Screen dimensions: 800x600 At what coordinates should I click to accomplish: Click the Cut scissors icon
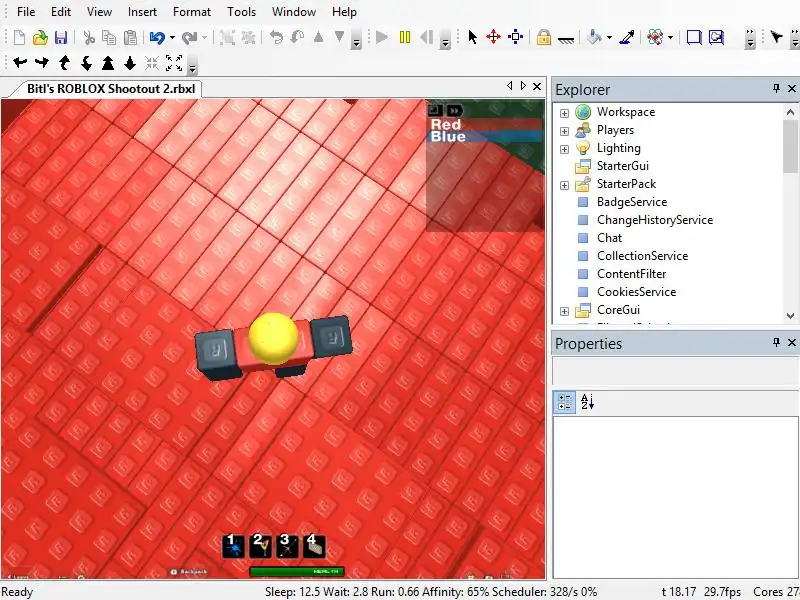point(89,37)
